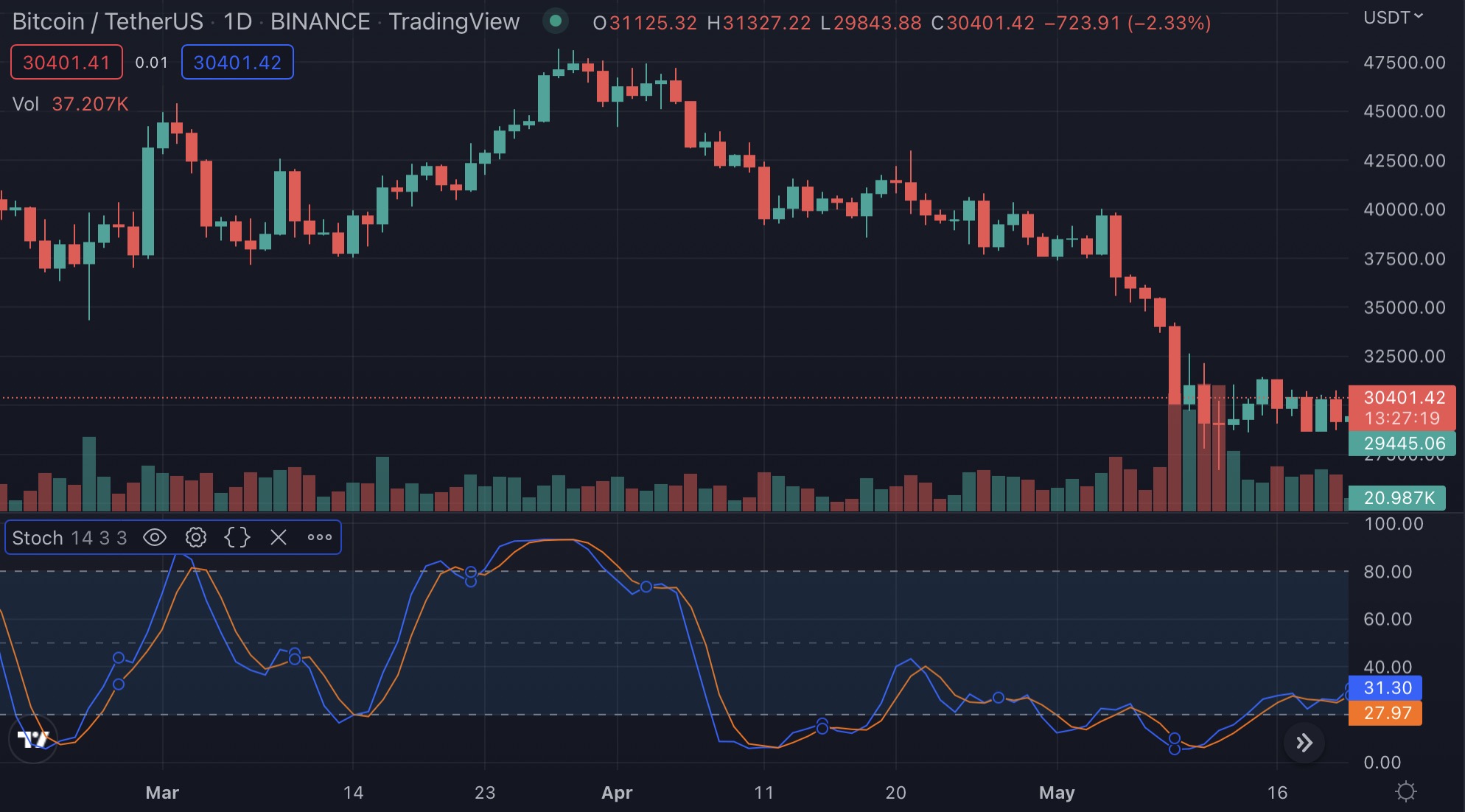The width and height of the screenshot is (1465, 812).
Task: Click the TradingView logo badge
Action: pos(33,738)
